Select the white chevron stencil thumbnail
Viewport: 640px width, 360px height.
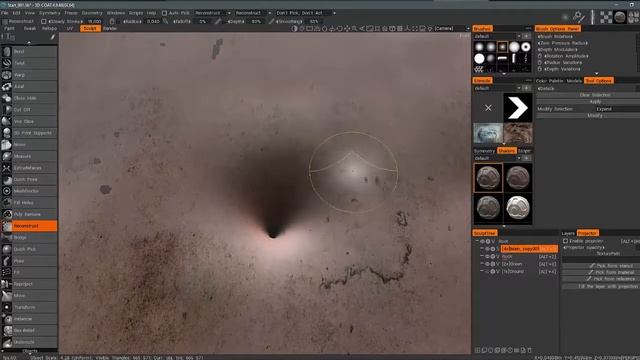pyautogui.click(x=518, y=108)
